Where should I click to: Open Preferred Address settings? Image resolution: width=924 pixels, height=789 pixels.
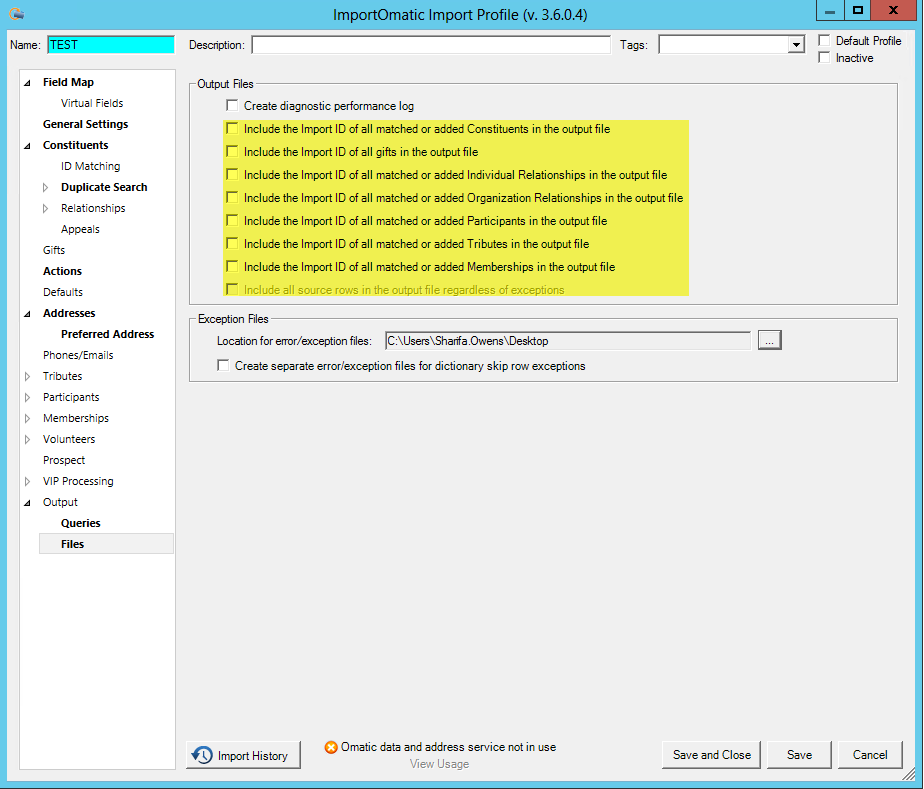point(107,334)
